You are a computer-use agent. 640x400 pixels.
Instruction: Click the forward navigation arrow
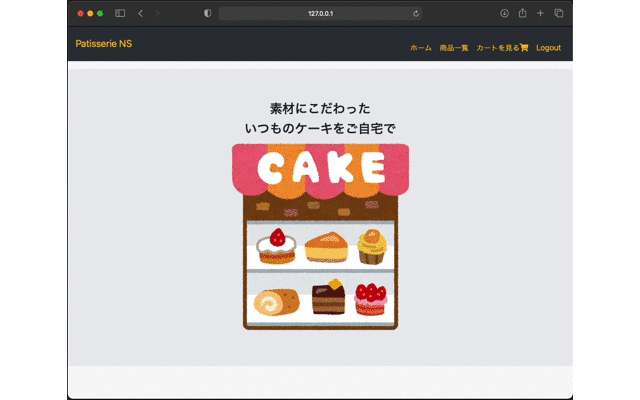point(158,13)
